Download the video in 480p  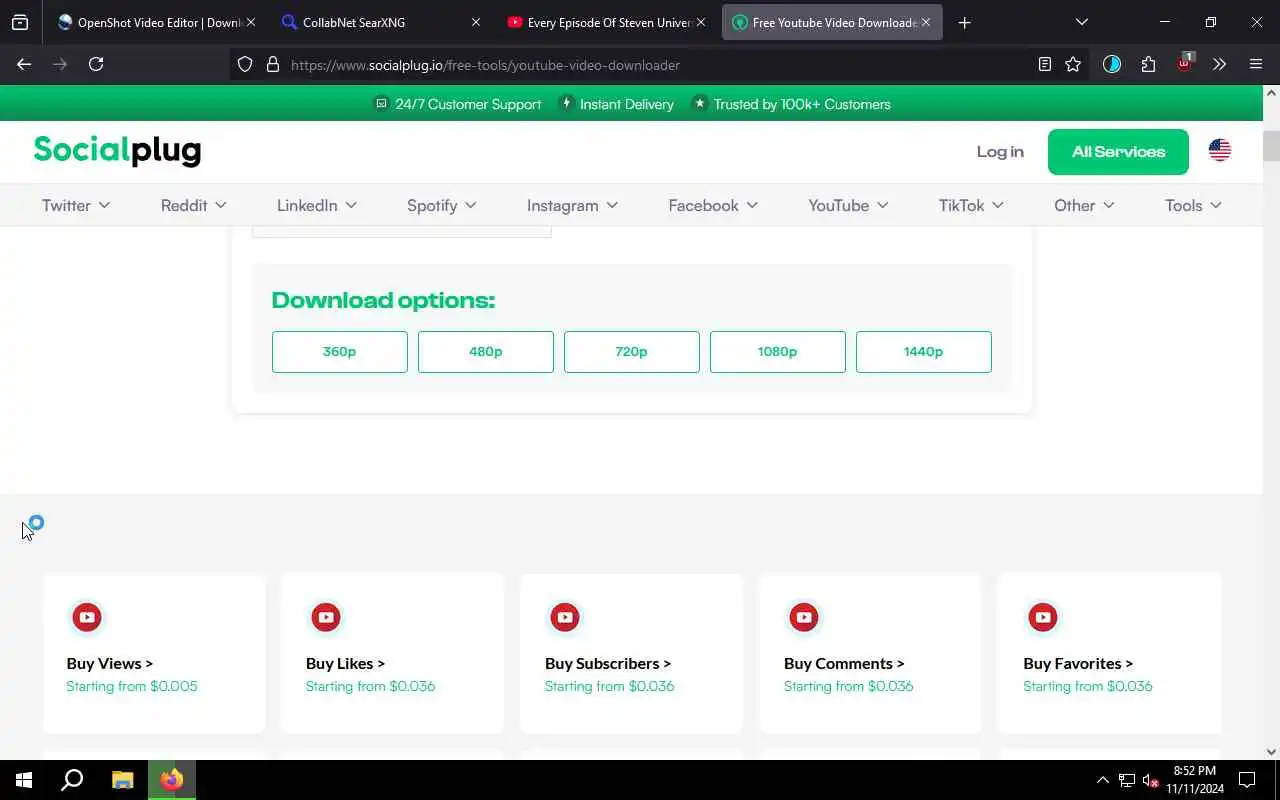click(486, 352)
